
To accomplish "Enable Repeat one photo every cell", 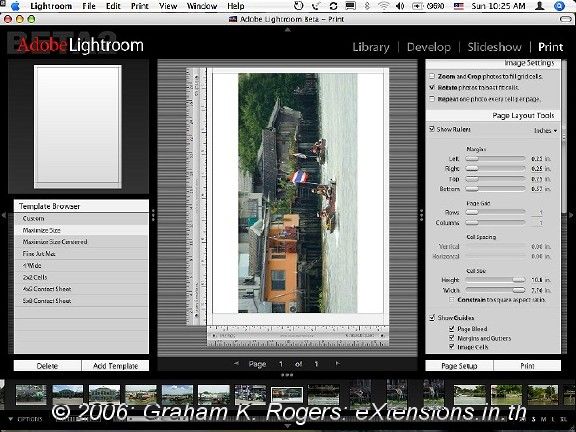I will [x=432, y=99].
